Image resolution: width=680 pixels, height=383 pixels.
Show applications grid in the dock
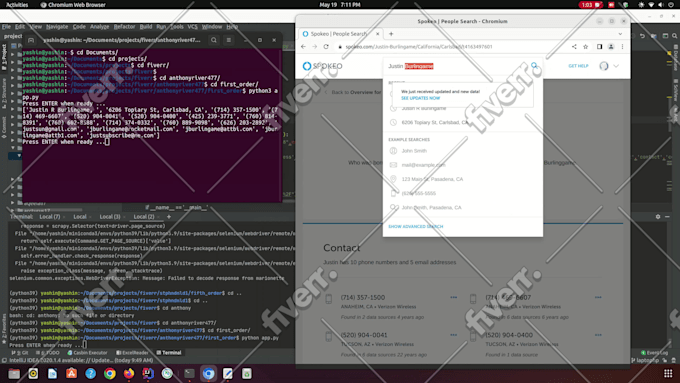pos(668,373)
